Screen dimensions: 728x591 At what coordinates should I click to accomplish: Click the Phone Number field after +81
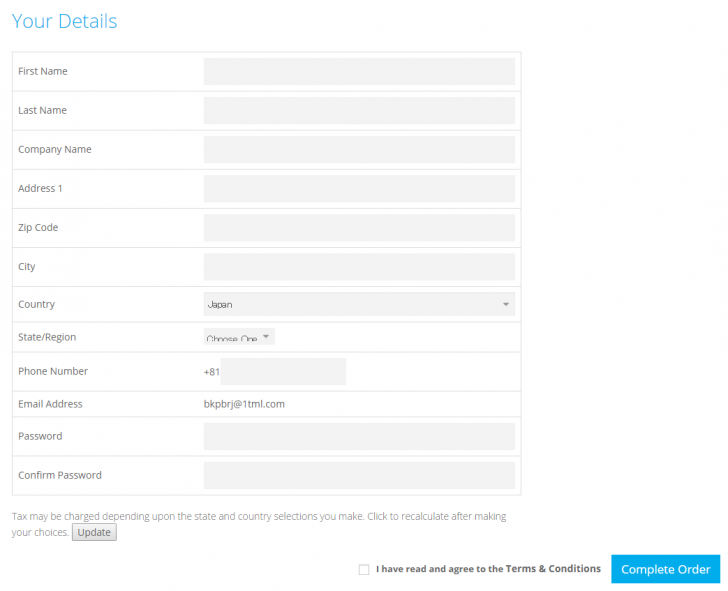tap(283, 371)
